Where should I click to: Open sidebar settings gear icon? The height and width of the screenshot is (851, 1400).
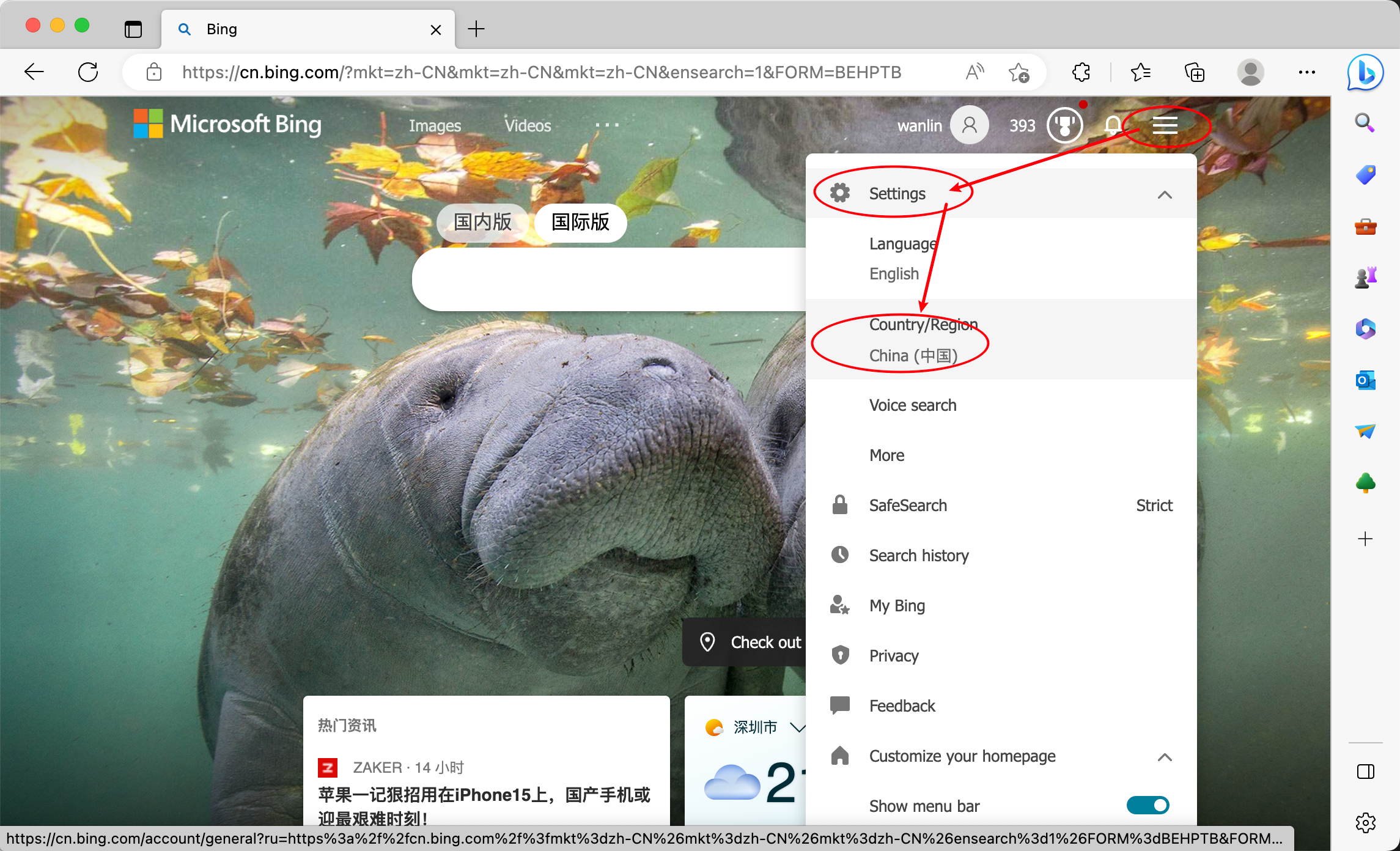[x=1365, y=823]
